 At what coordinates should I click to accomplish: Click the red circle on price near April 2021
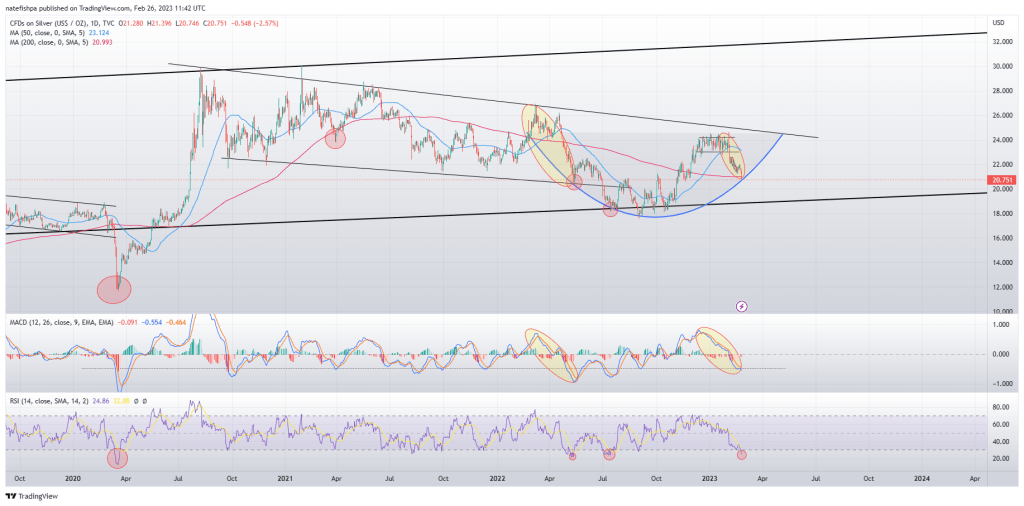(335, 138)
